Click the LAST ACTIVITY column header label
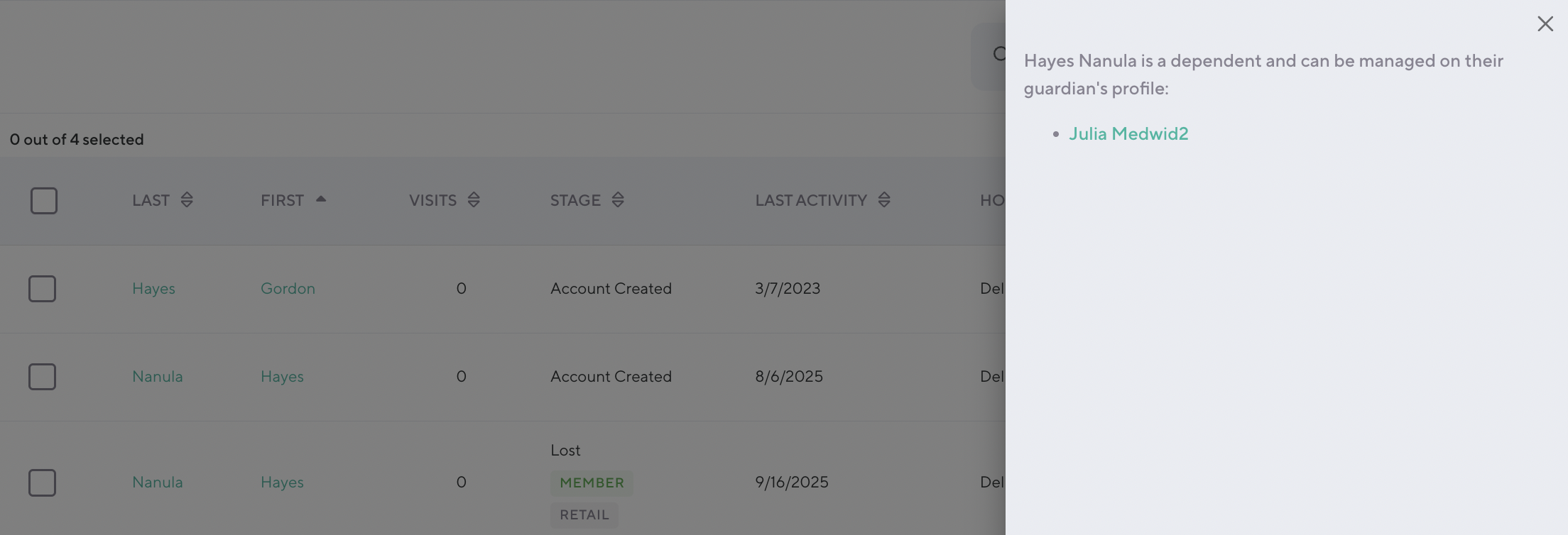 point(811,201)
